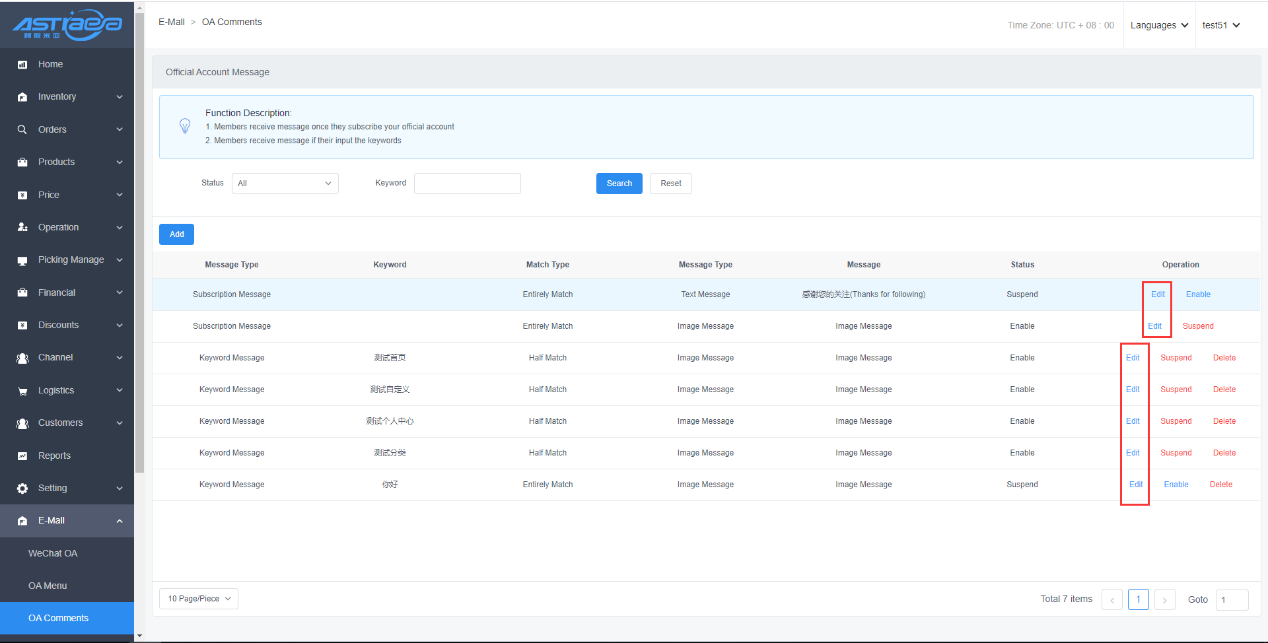Click the lightbulb icon in Function Description
Screen dimensions: 1268x643
tap(184, 126)
